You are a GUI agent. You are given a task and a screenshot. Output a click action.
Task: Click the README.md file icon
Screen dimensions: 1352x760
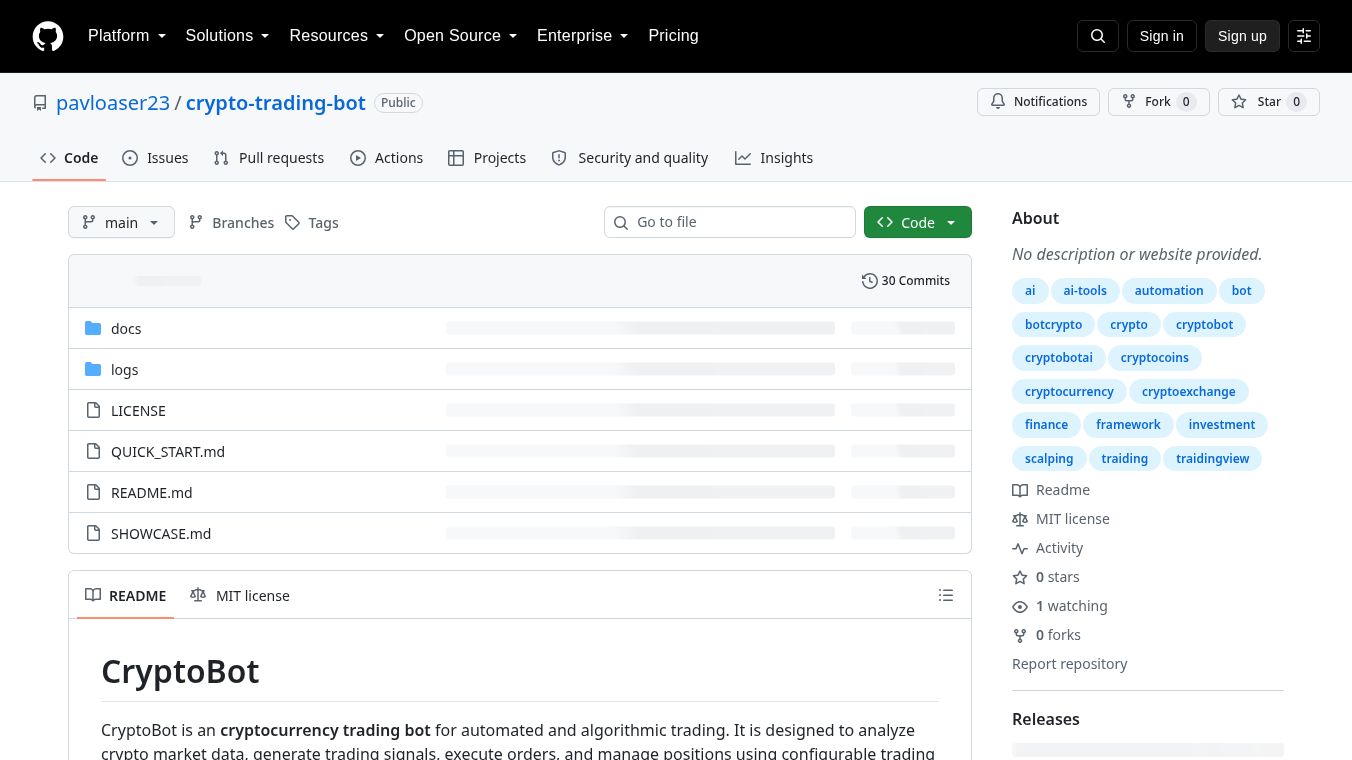94,492
